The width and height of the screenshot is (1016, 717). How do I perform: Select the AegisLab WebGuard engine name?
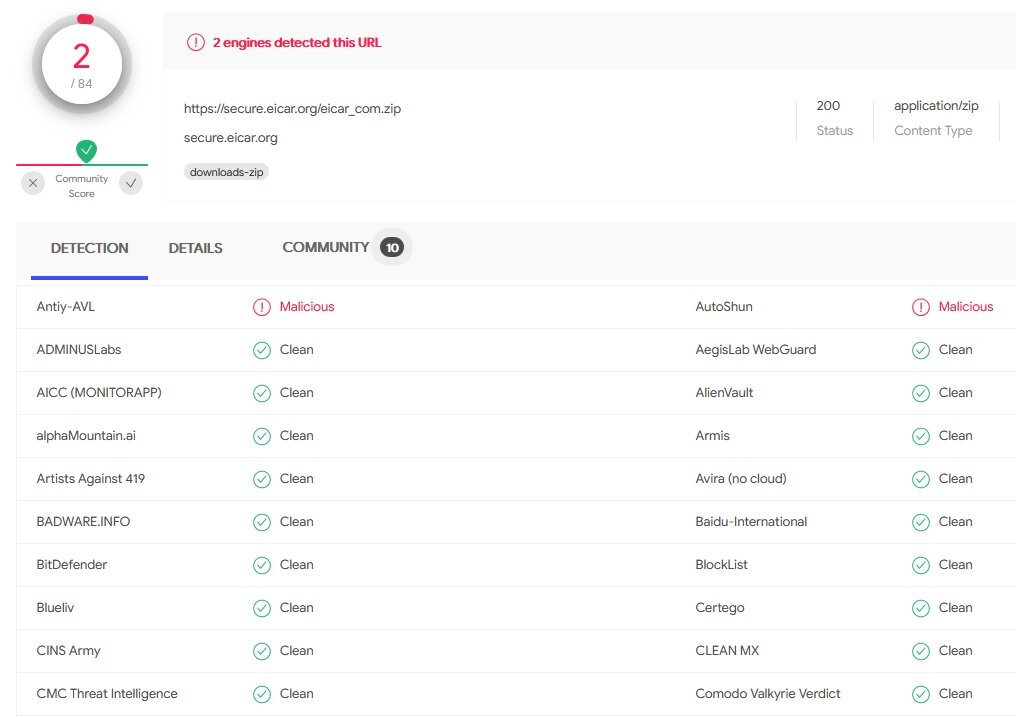[x=756, y=350]
